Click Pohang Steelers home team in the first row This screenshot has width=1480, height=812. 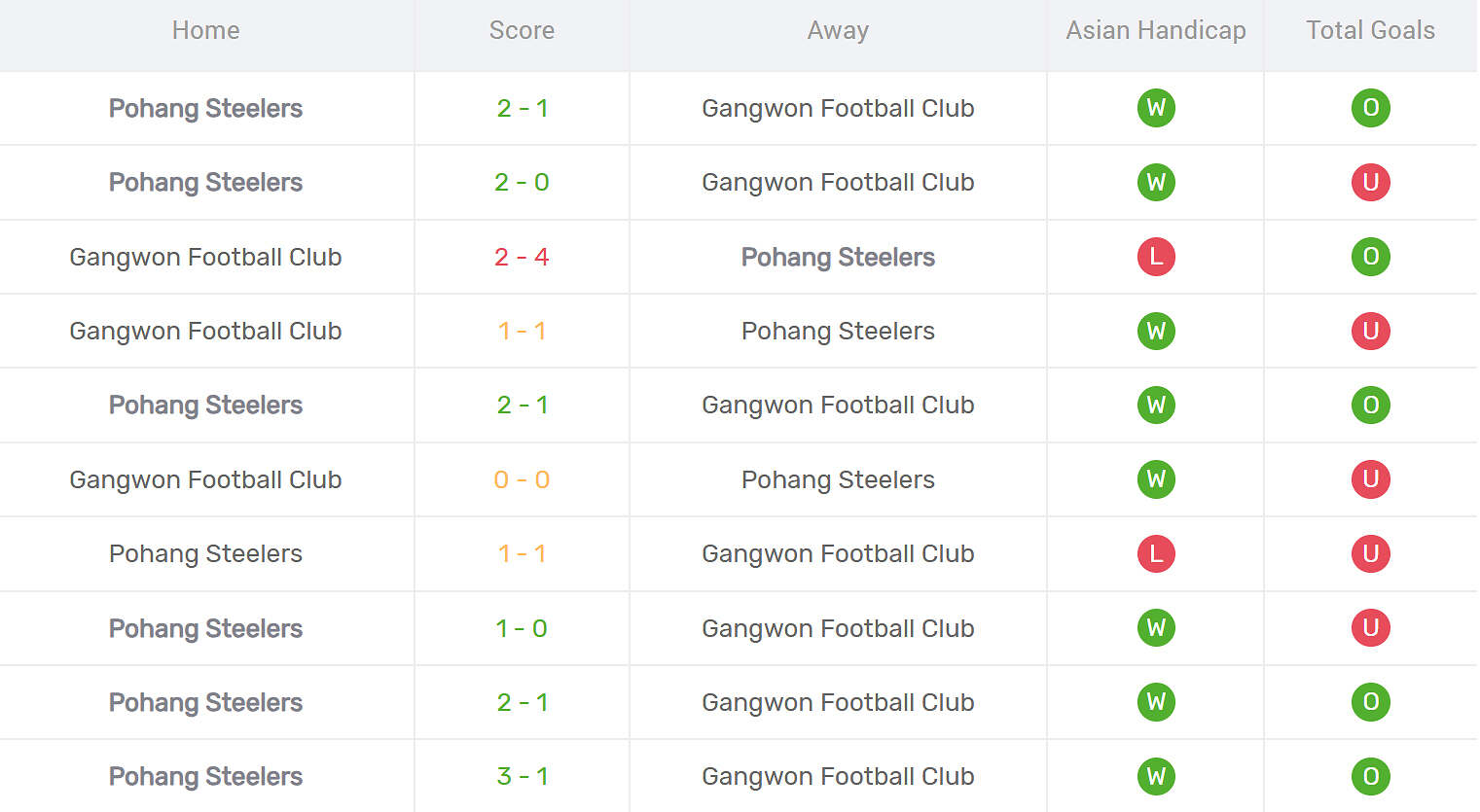[x=205, y=108]
